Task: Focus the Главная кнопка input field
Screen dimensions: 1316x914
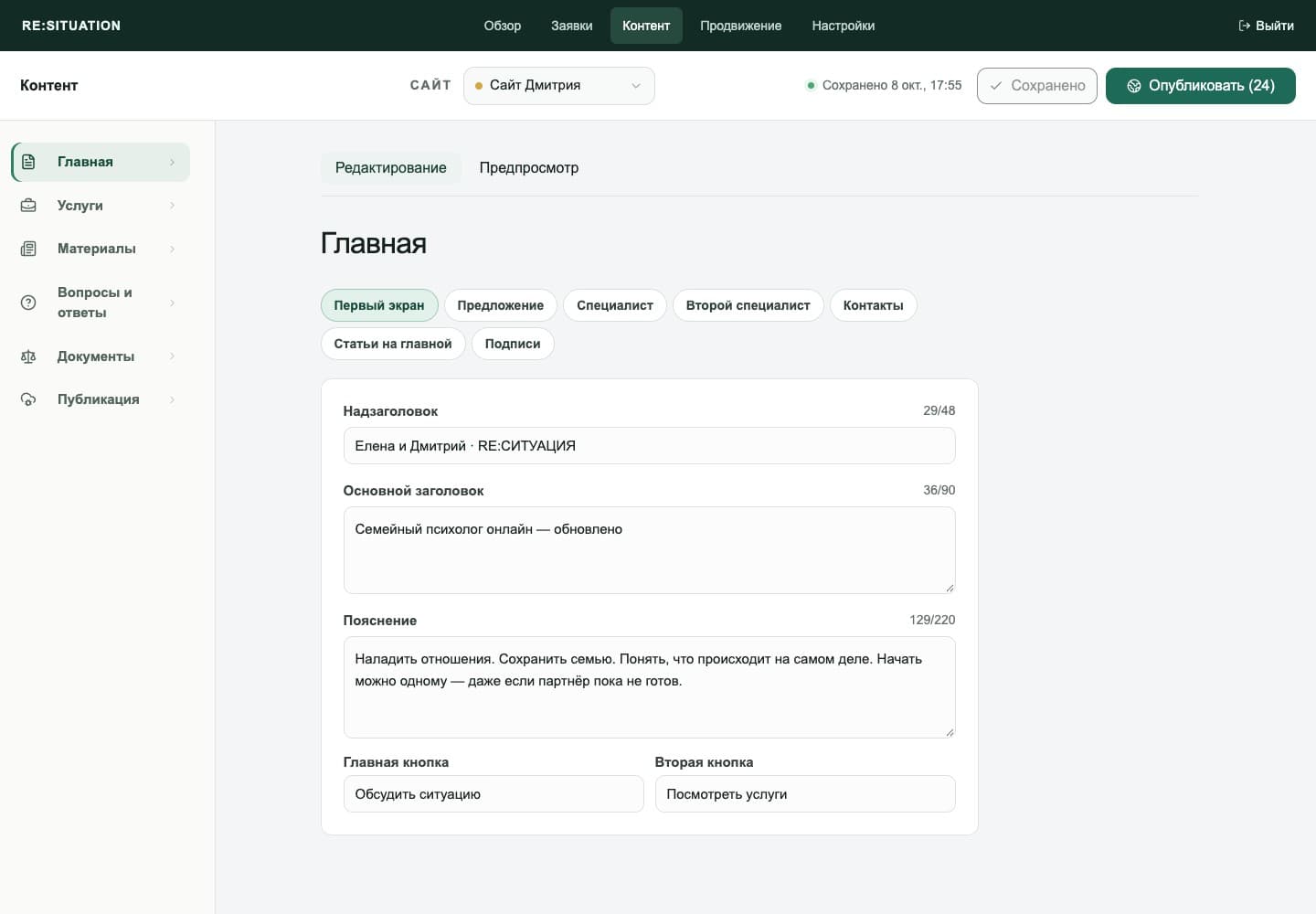Action: point(493,794)
